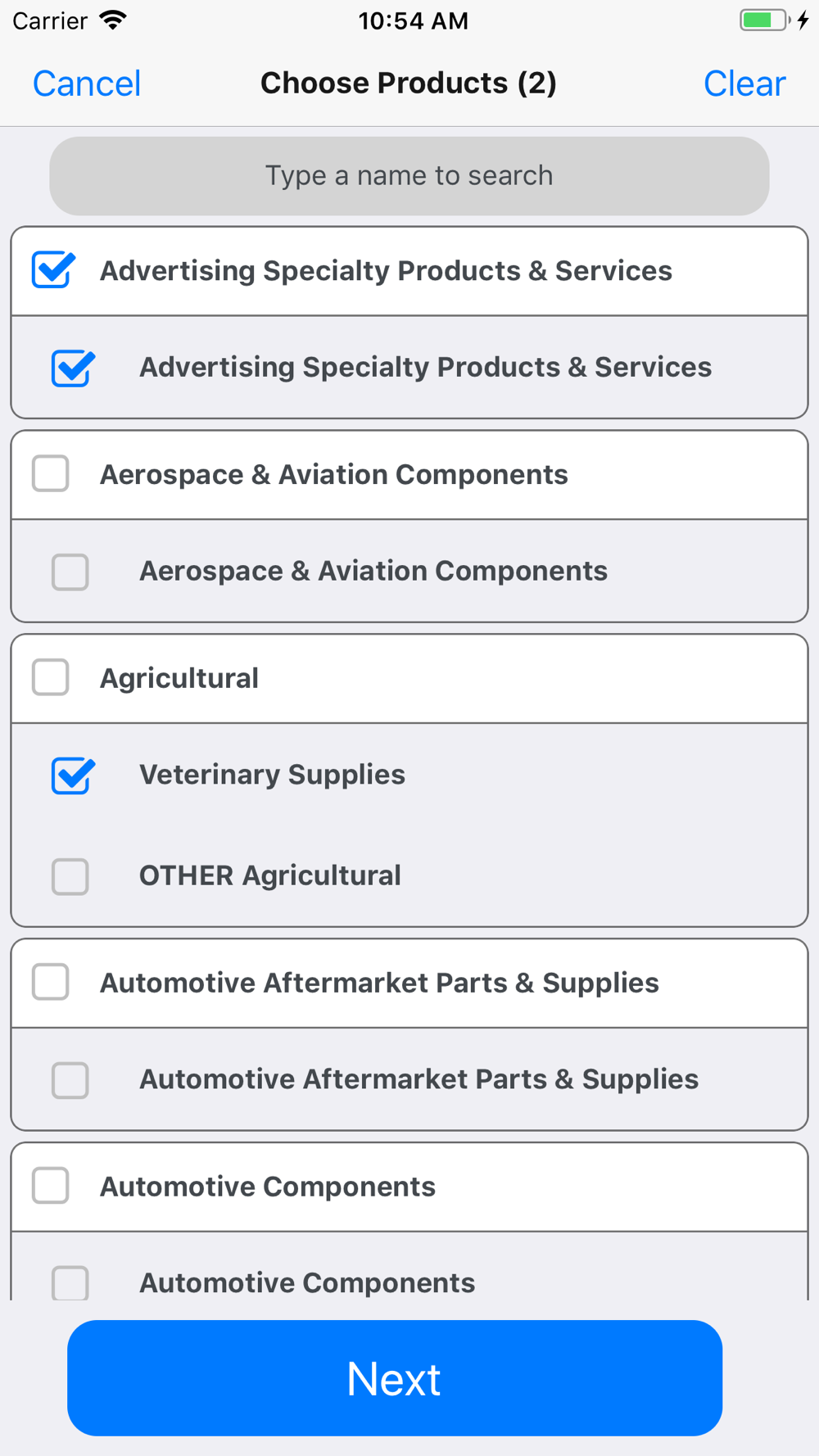Check the Automotive Components sub-item checkbox
The height and width of the screenshot is (1456, 819).
pyautogui.click(x=70, y=1282)
